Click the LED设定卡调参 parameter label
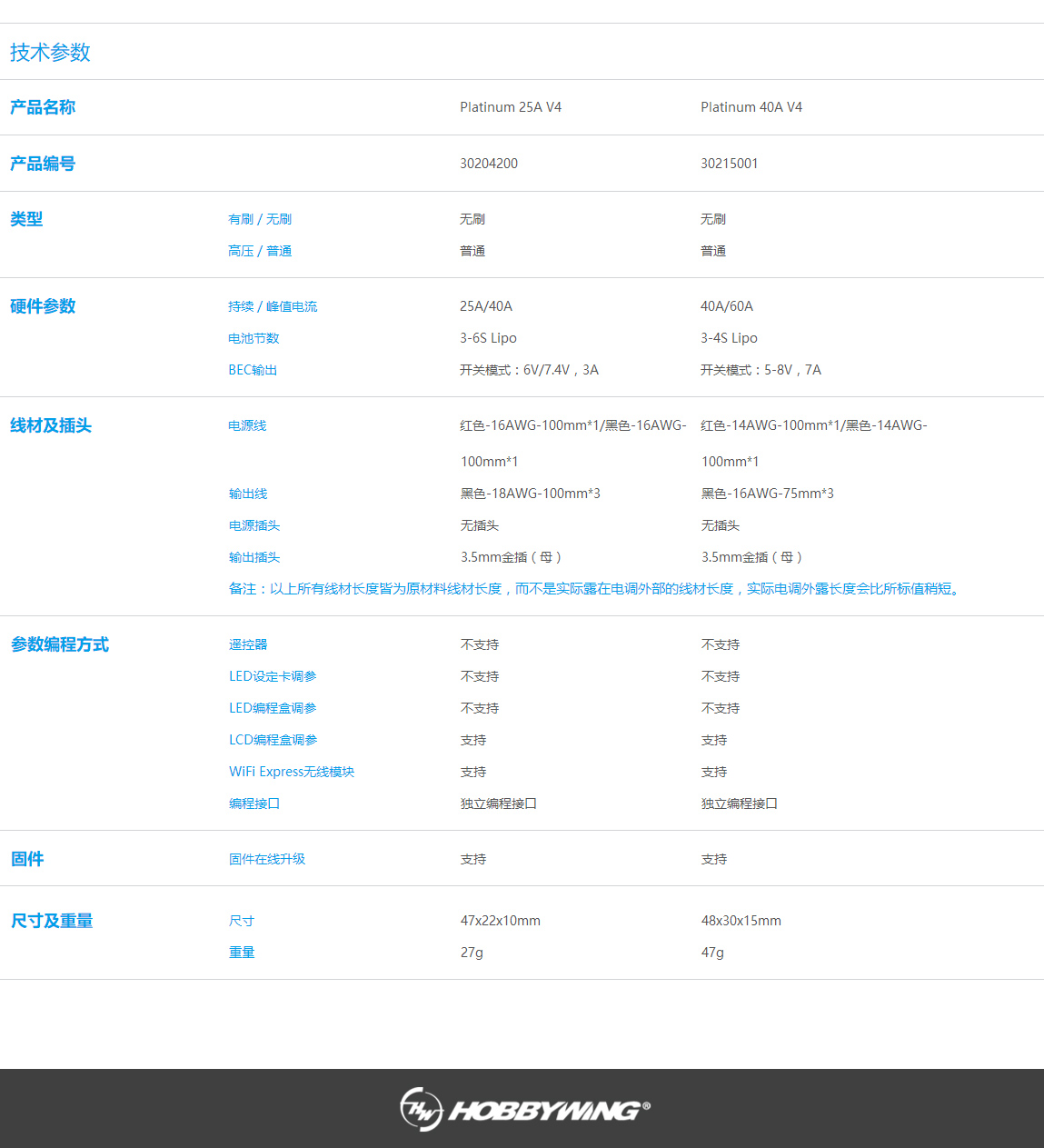Screen dimensions: 1044x1148 point(273,676)
